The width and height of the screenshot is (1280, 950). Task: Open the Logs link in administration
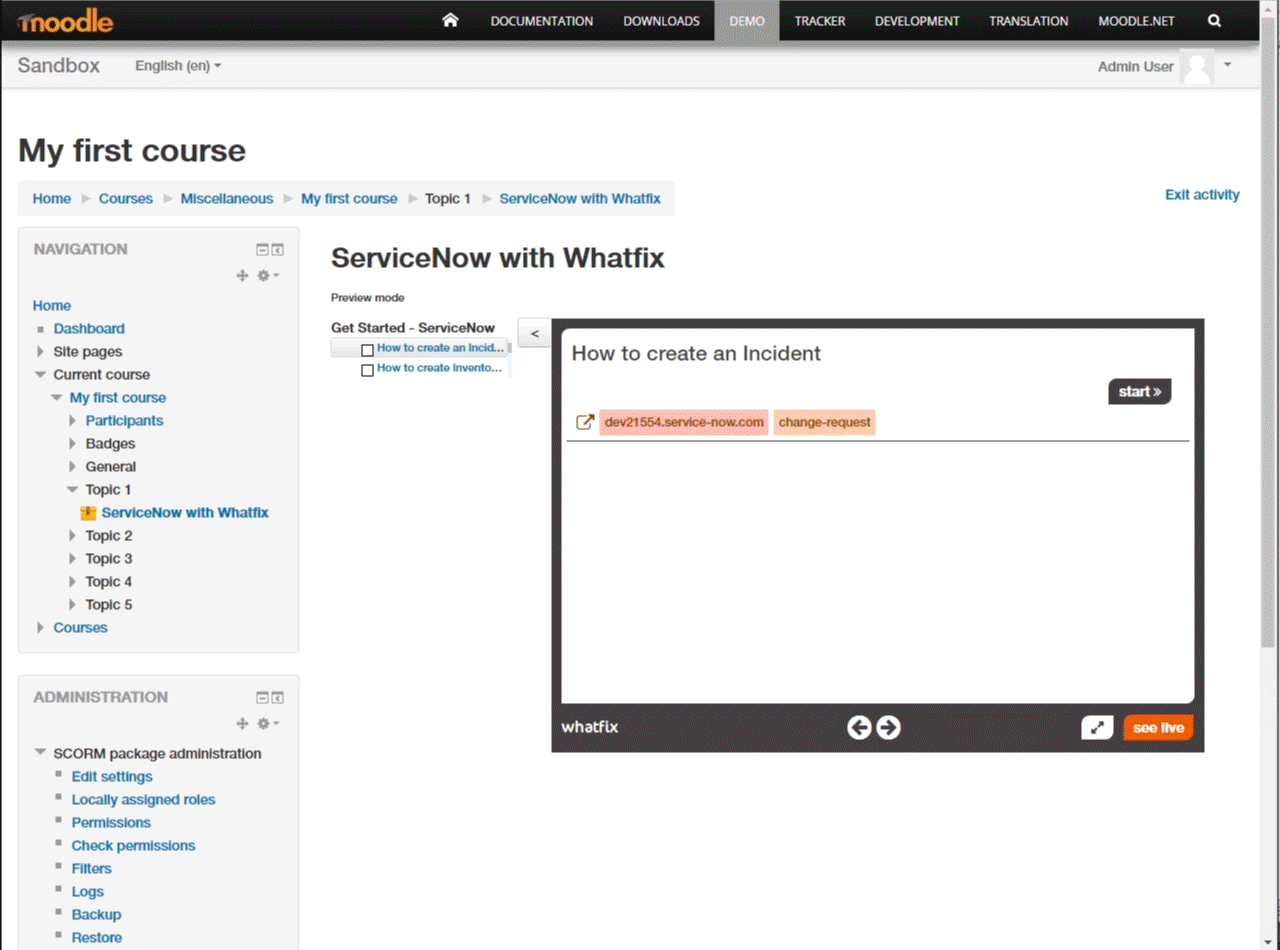tap(87, 892)
